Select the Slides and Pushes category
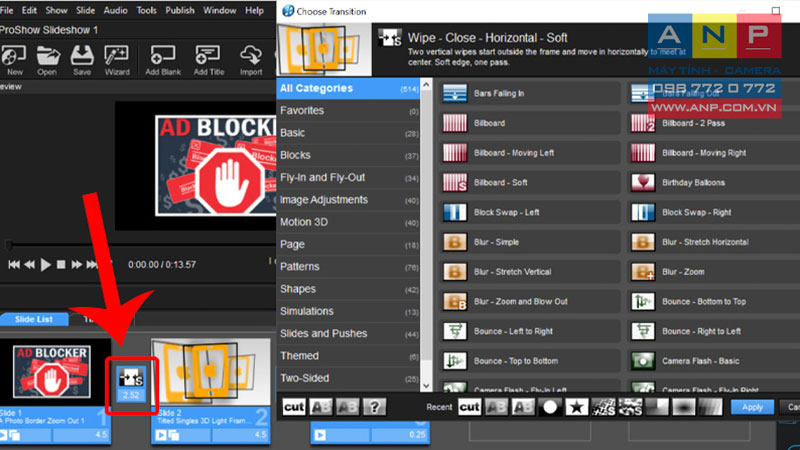 (348, 333)
